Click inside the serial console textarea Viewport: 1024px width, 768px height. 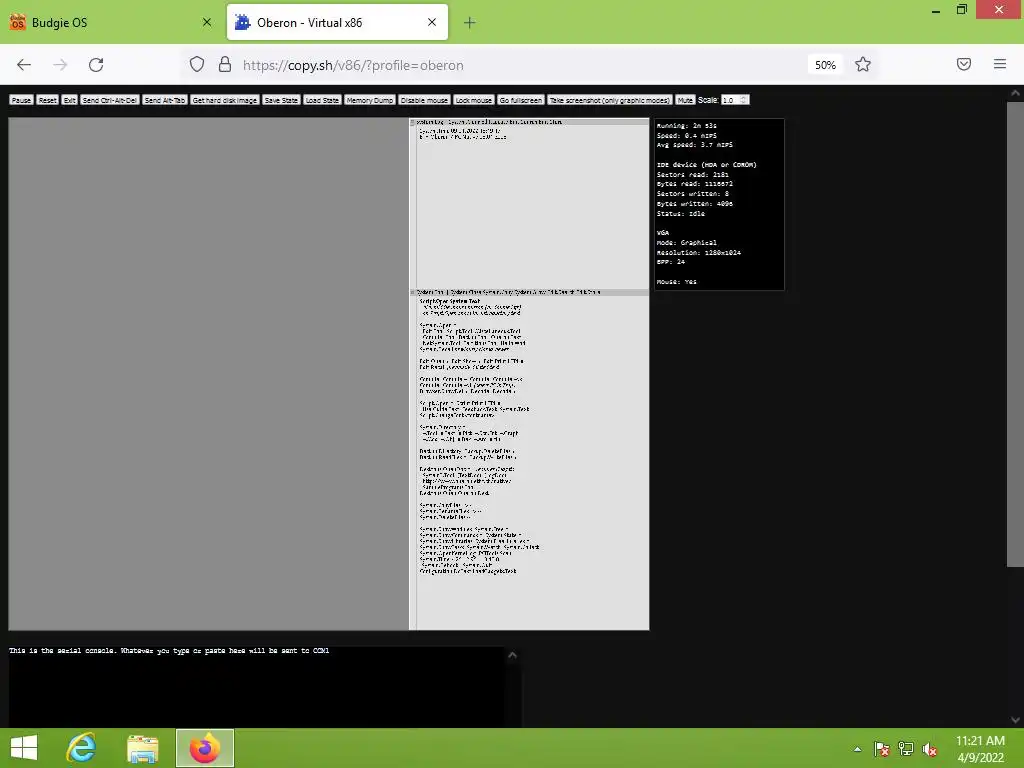point(256,686)
